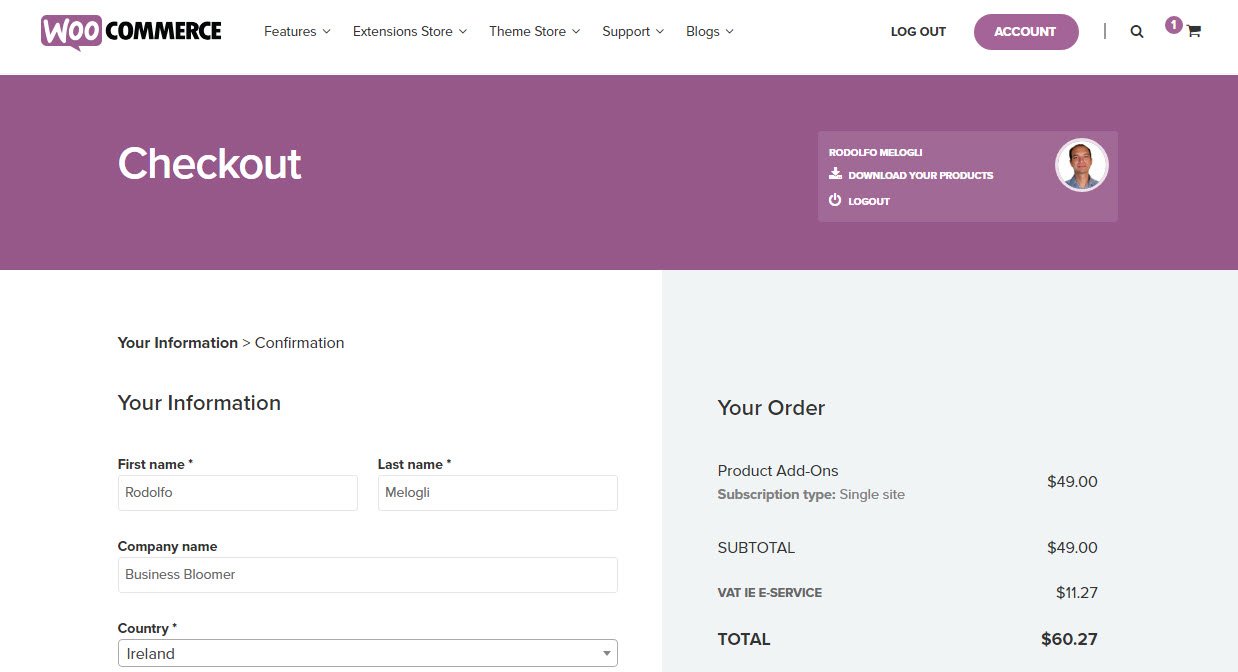Expand the Blogs menu

click(x=710, y=32)
